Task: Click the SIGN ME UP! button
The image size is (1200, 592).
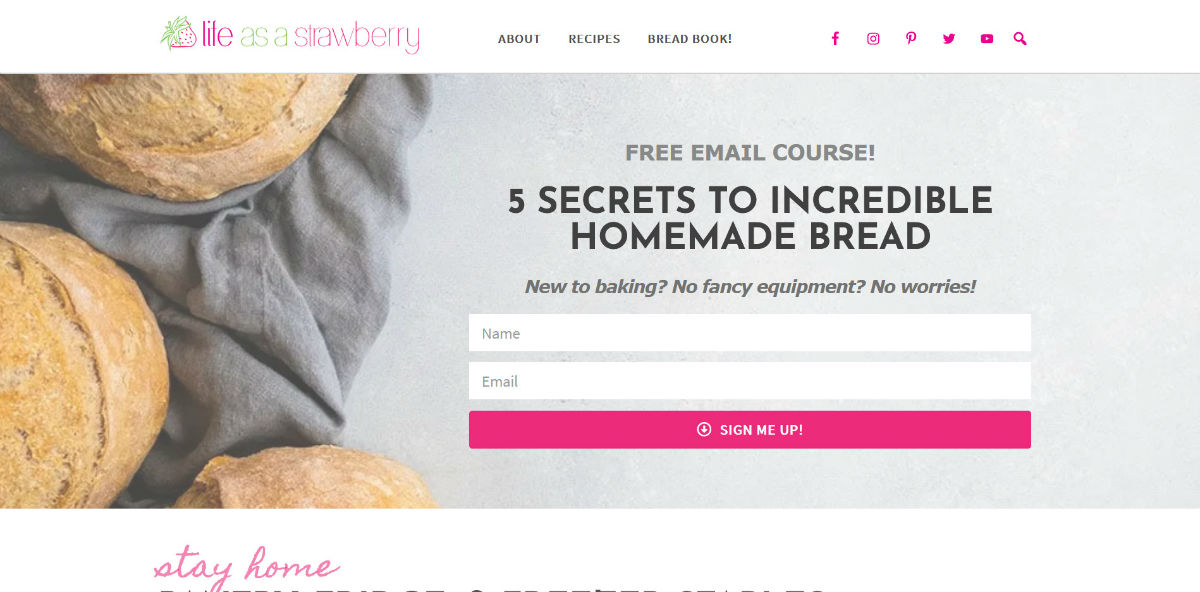Action: [750, 429]
